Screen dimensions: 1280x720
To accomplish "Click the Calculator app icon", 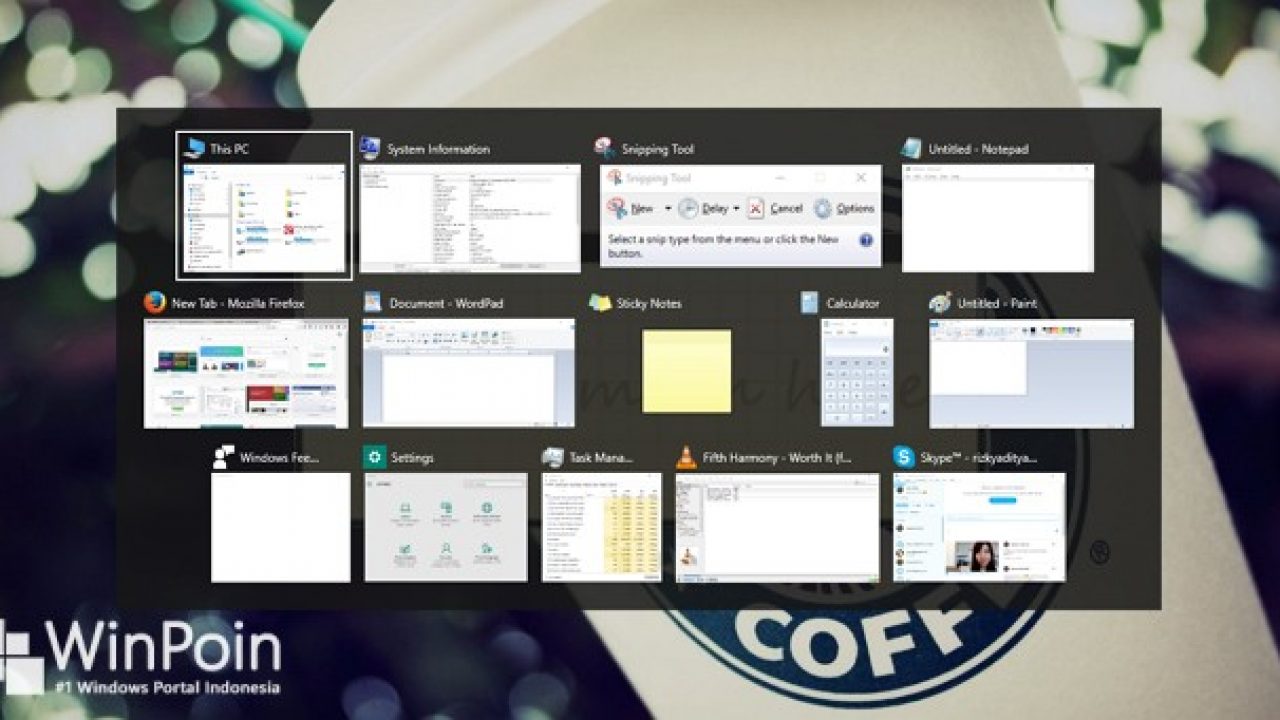I will point(809,302).
